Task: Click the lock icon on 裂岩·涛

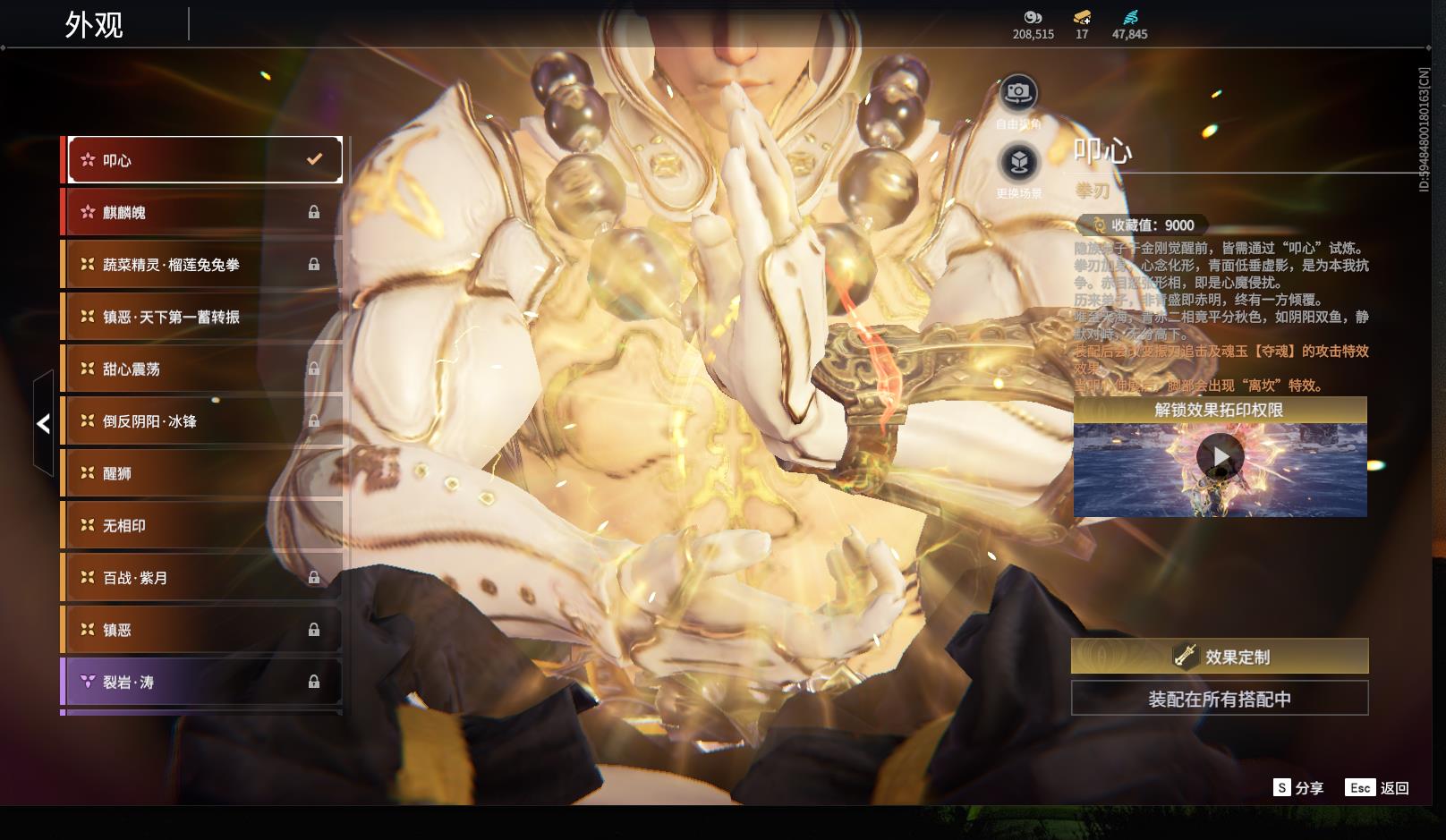Action: (x=314, y=682)
